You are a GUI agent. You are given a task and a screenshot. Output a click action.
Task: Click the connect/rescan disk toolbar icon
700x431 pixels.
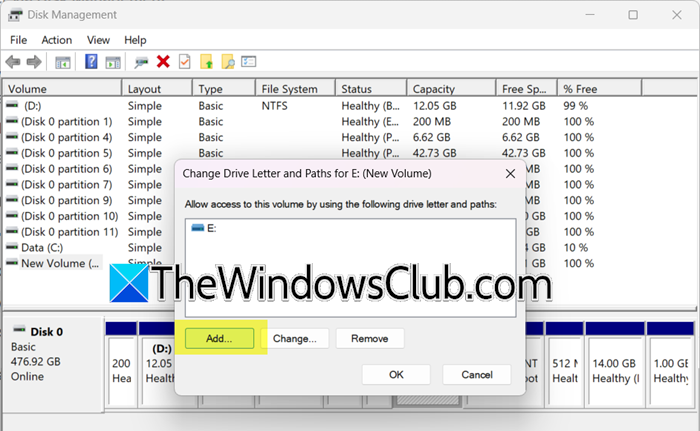click(141, 62)
